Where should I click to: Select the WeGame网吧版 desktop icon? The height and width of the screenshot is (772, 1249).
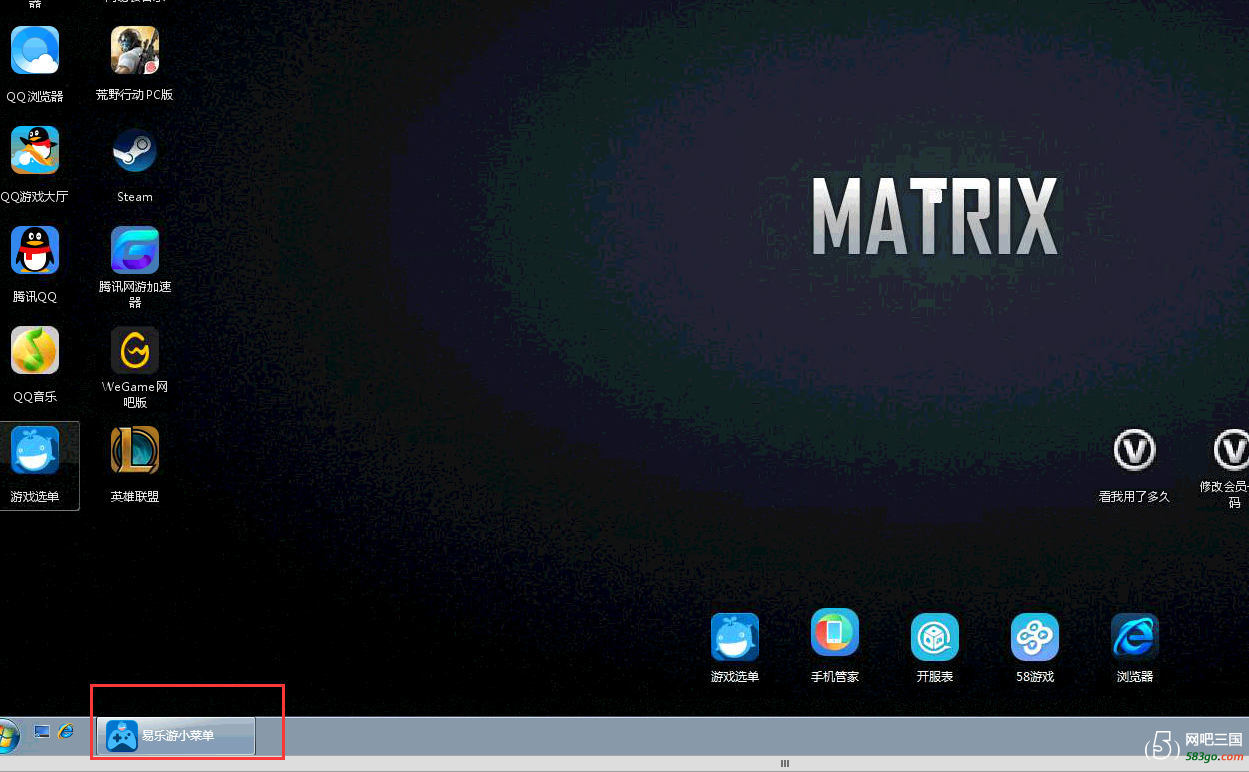click(x=135, y=351)
